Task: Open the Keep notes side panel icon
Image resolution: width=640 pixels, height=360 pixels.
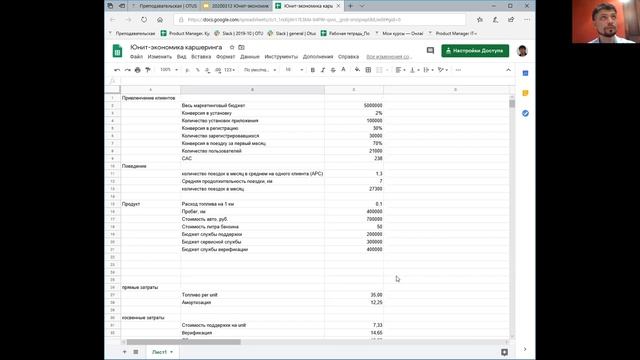Action: point(525,93)
